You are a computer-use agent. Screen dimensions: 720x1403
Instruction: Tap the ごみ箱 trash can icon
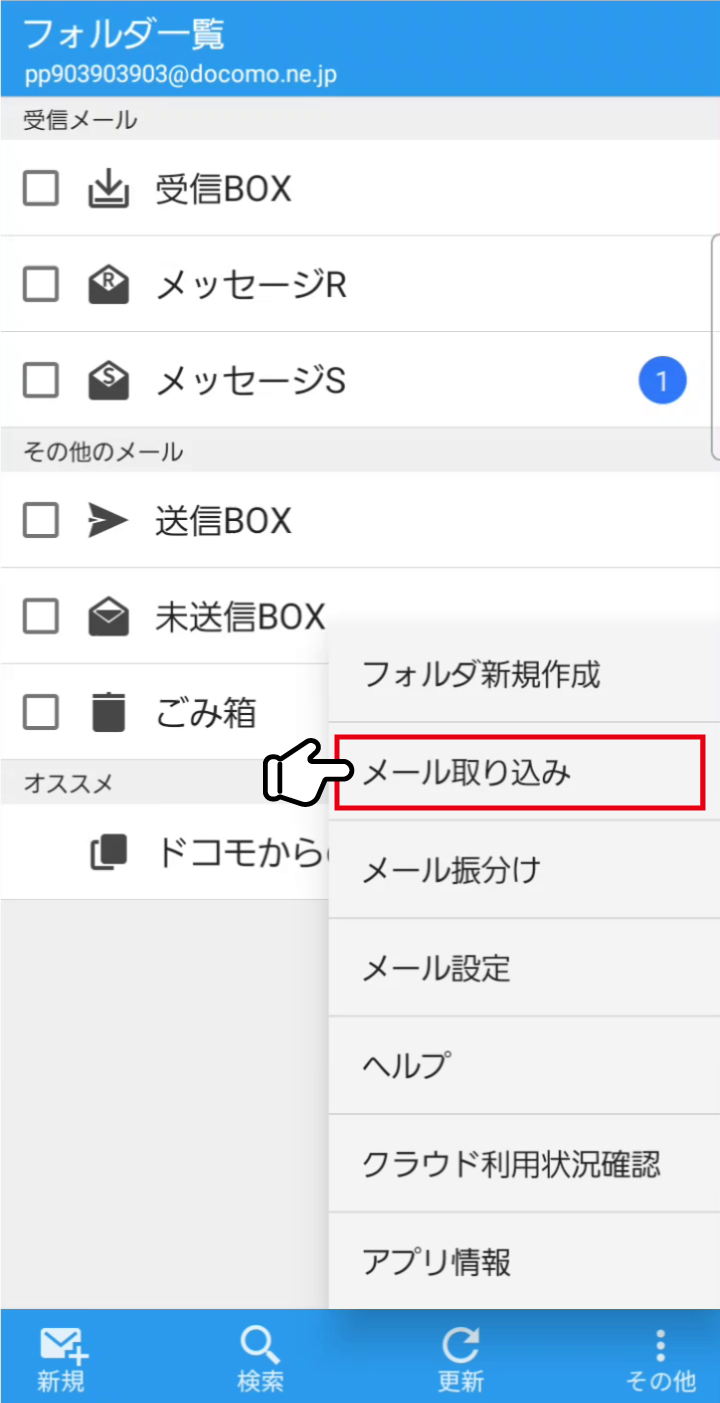(x=108, y=712)
